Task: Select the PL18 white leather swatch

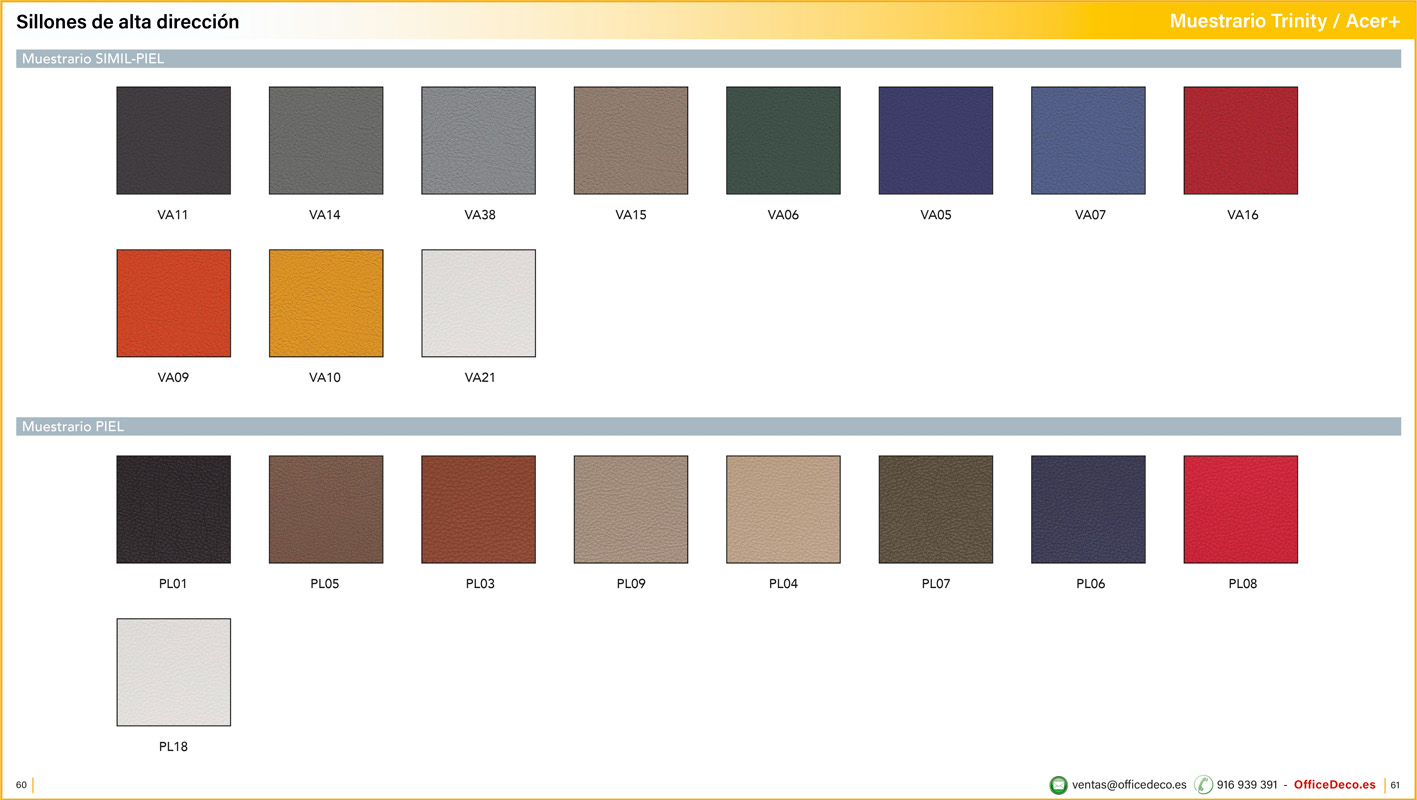Action: click(x=173, y=672)
